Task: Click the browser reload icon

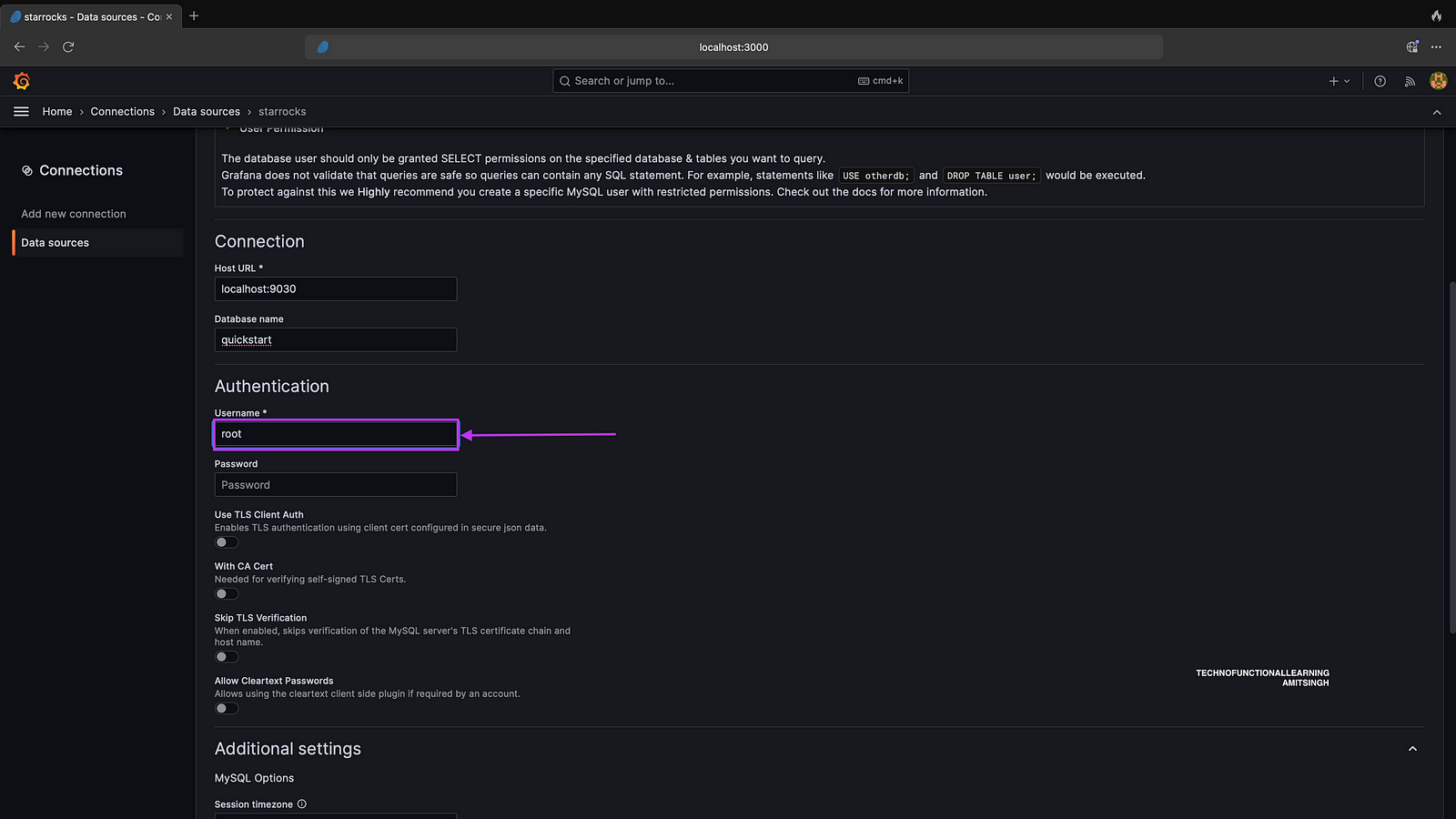Action: pyautogui.click(x=68, y=46)
